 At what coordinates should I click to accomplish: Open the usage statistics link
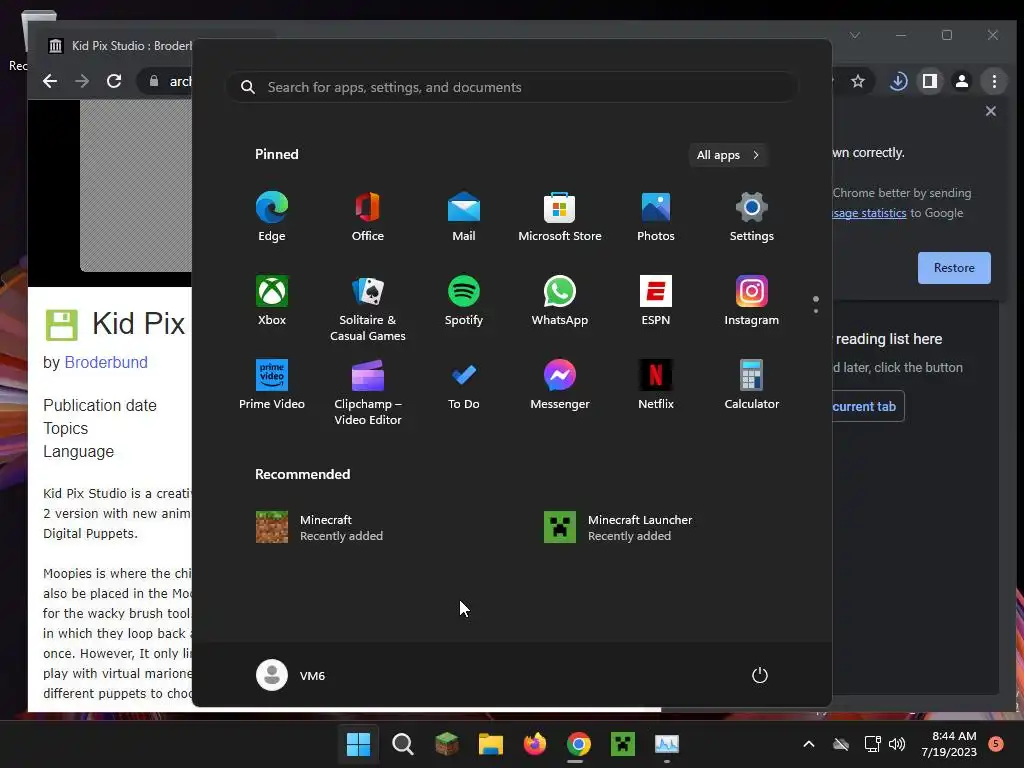click(x=869, y=213)
